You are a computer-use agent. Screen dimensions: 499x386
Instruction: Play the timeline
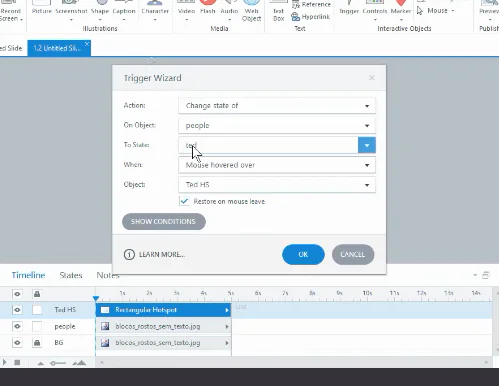pyautogui.click(x=4, y=363)
